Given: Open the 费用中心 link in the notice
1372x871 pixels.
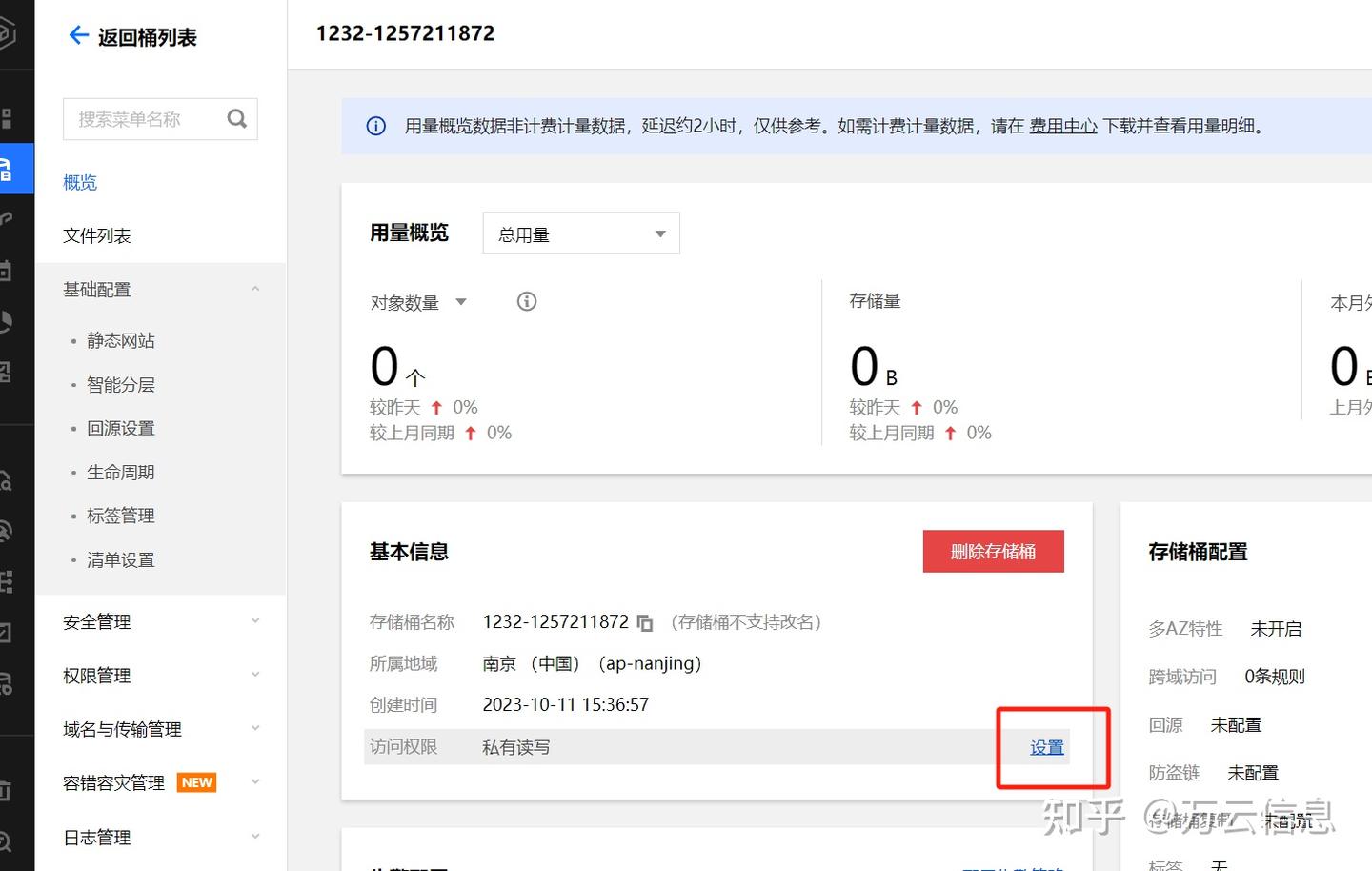Looking at the screenshot, I should (x=1062, y=125).
